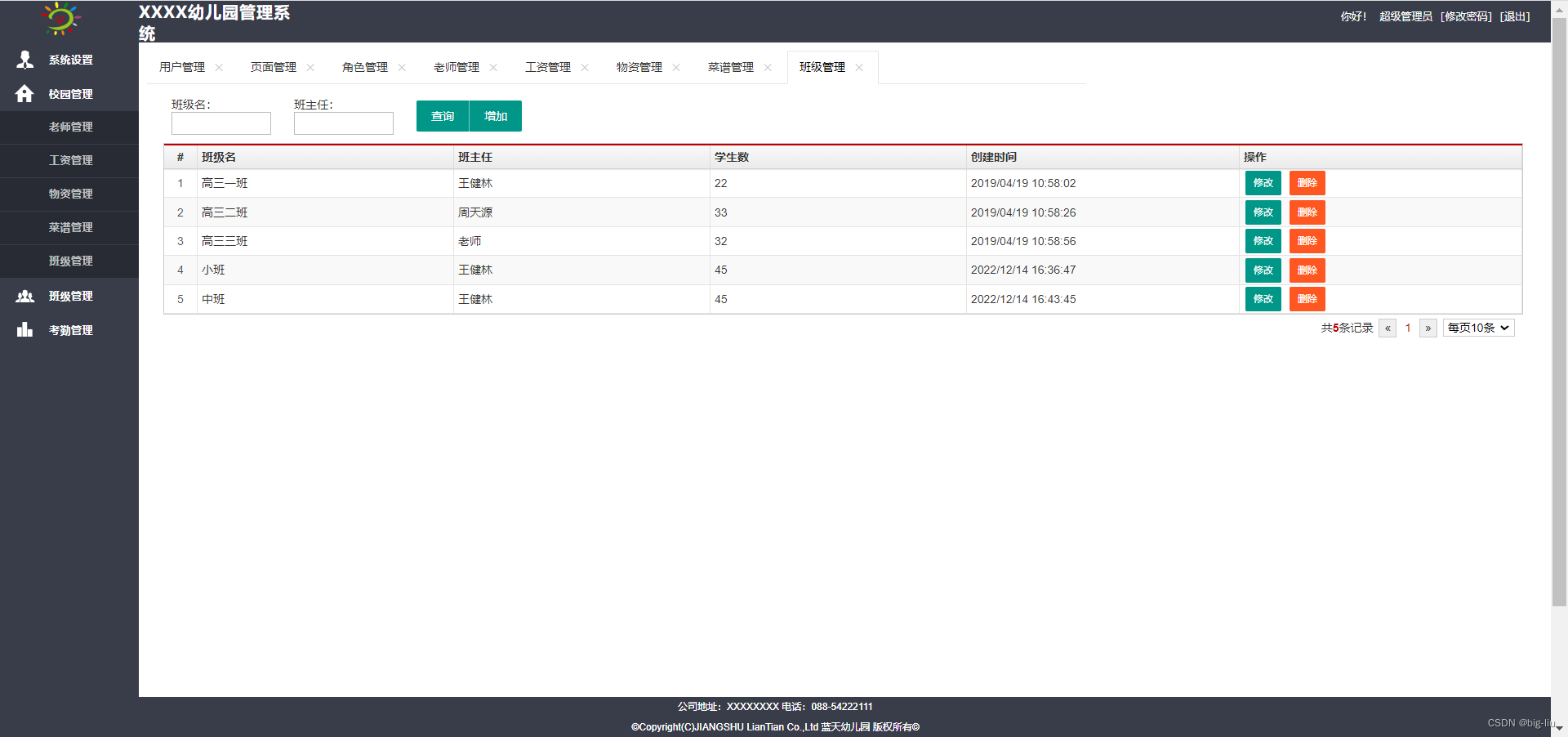The image size is (1568, 737).
Task: Click the 考勤管理 bar chart icon
Action: 25,329
